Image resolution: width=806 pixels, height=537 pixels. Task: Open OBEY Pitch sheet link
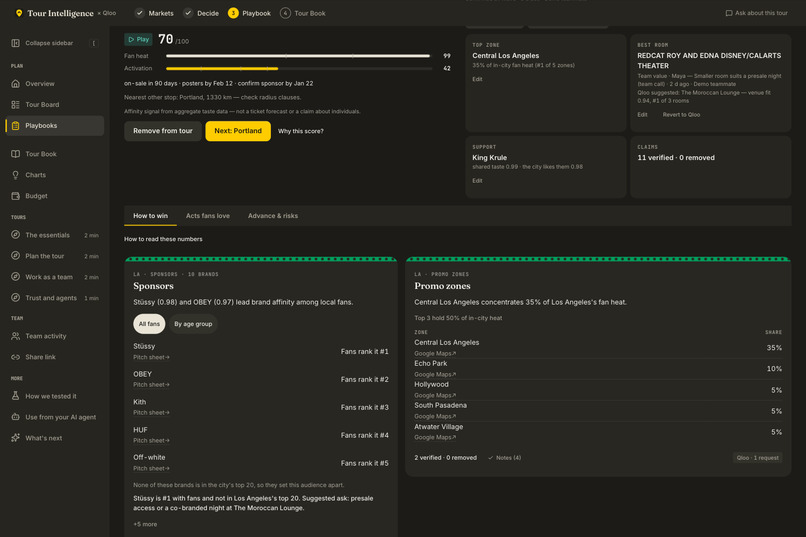151,385
